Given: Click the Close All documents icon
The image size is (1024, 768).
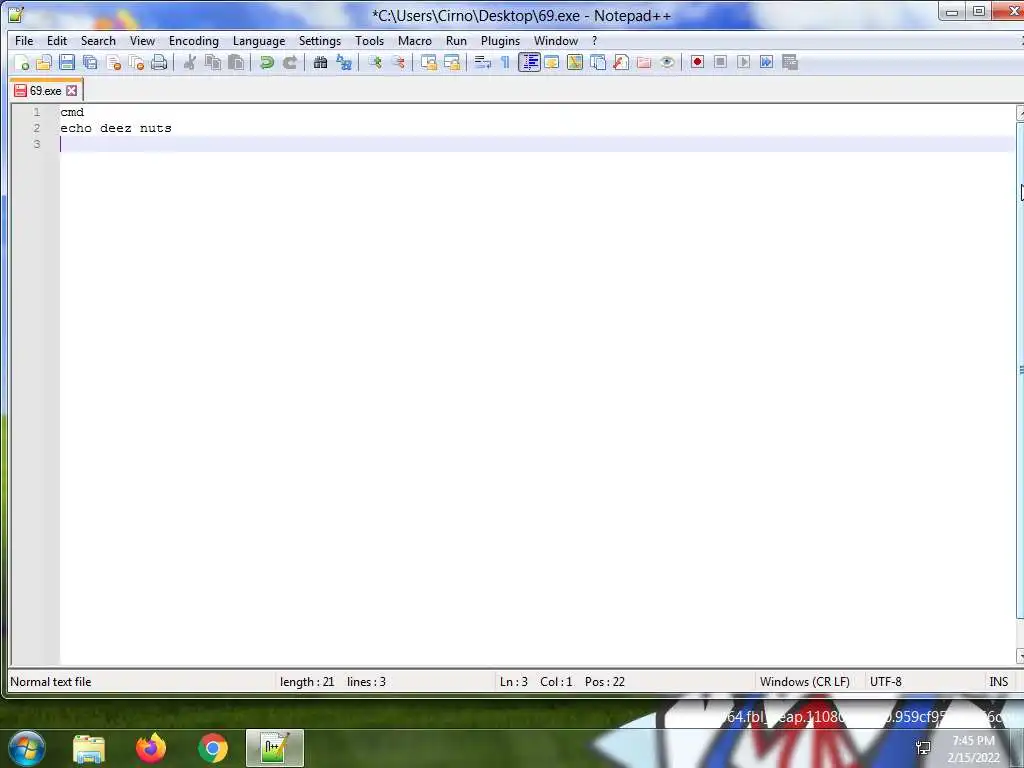Looking at the screenshot, I should pyautogui.click(x=136, y=63).
